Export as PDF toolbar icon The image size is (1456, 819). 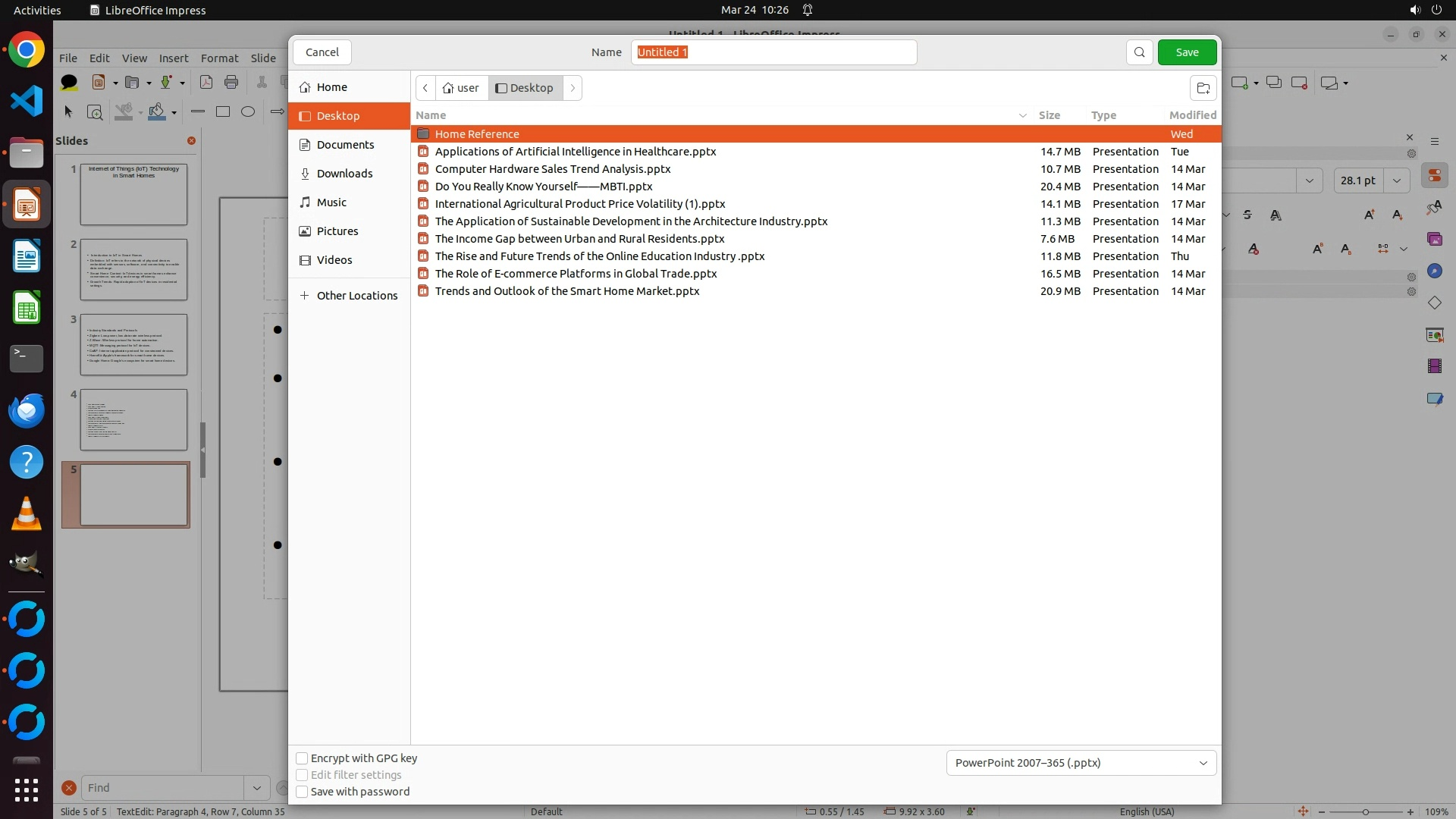206,82
